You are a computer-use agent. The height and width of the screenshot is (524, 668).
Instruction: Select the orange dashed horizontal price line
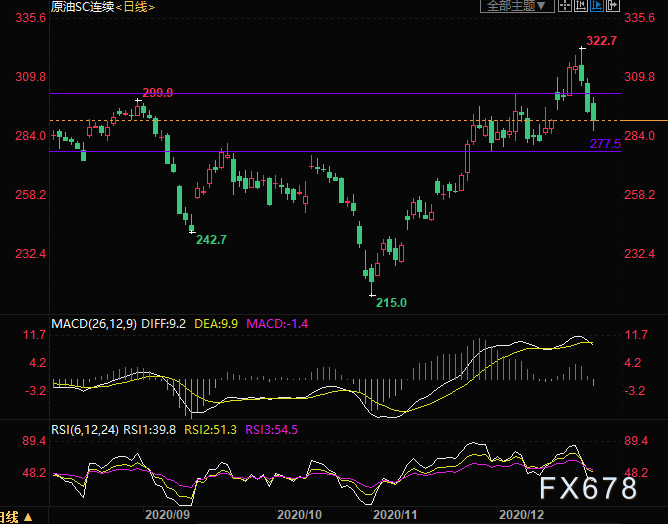335,121
